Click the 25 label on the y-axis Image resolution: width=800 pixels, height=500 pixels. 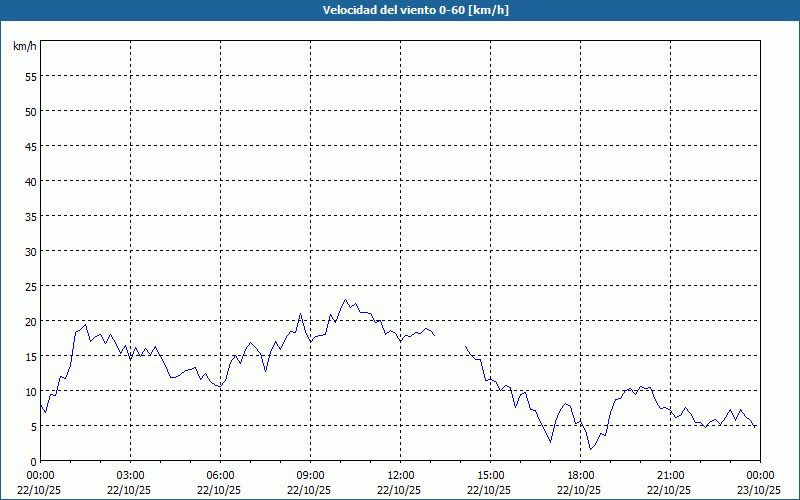[x=31, y=286]
